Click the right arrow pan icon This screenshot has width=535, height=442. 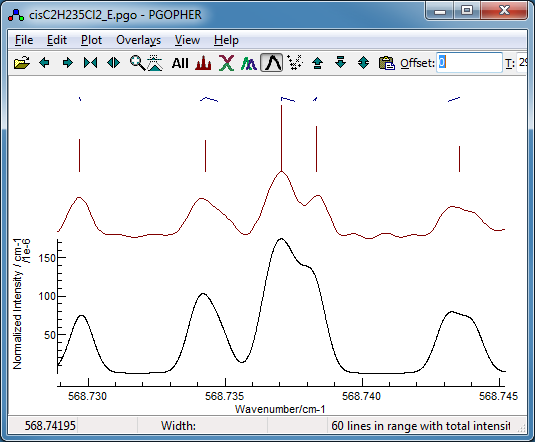(x=68, y=63)
